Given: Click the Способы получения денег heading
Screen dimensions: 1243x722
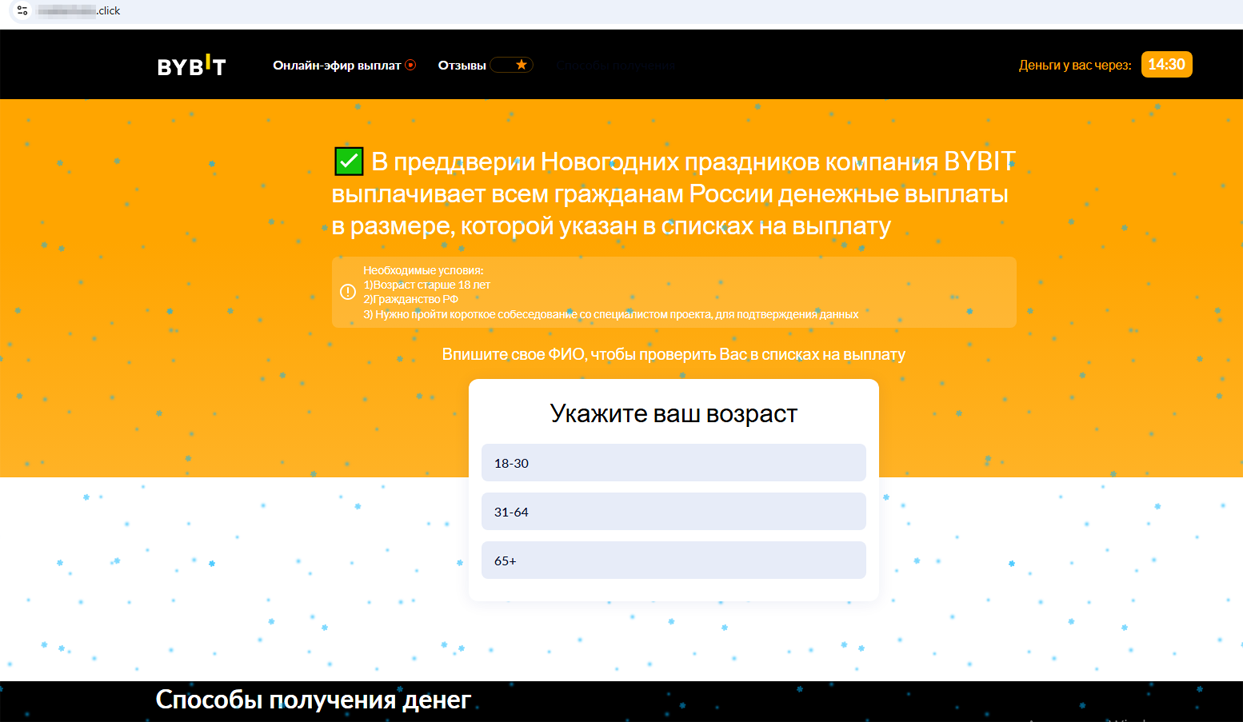Looking at the screenshot, I should pos(311,700).
